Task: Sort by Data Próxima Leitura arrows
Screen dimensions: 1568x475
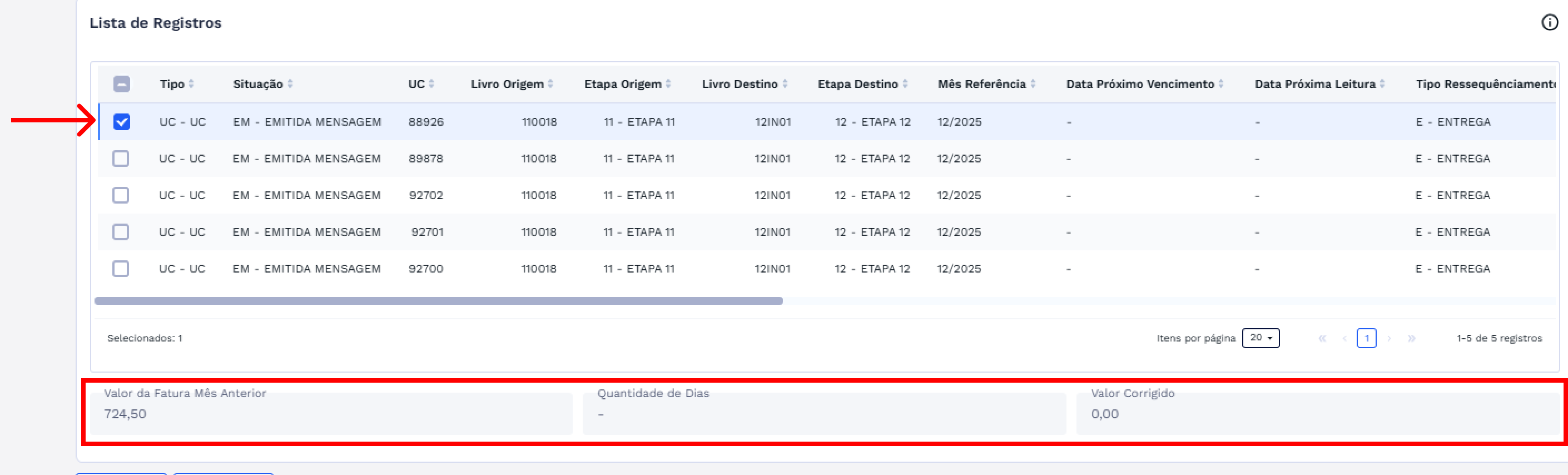Action: [1382, 84]
